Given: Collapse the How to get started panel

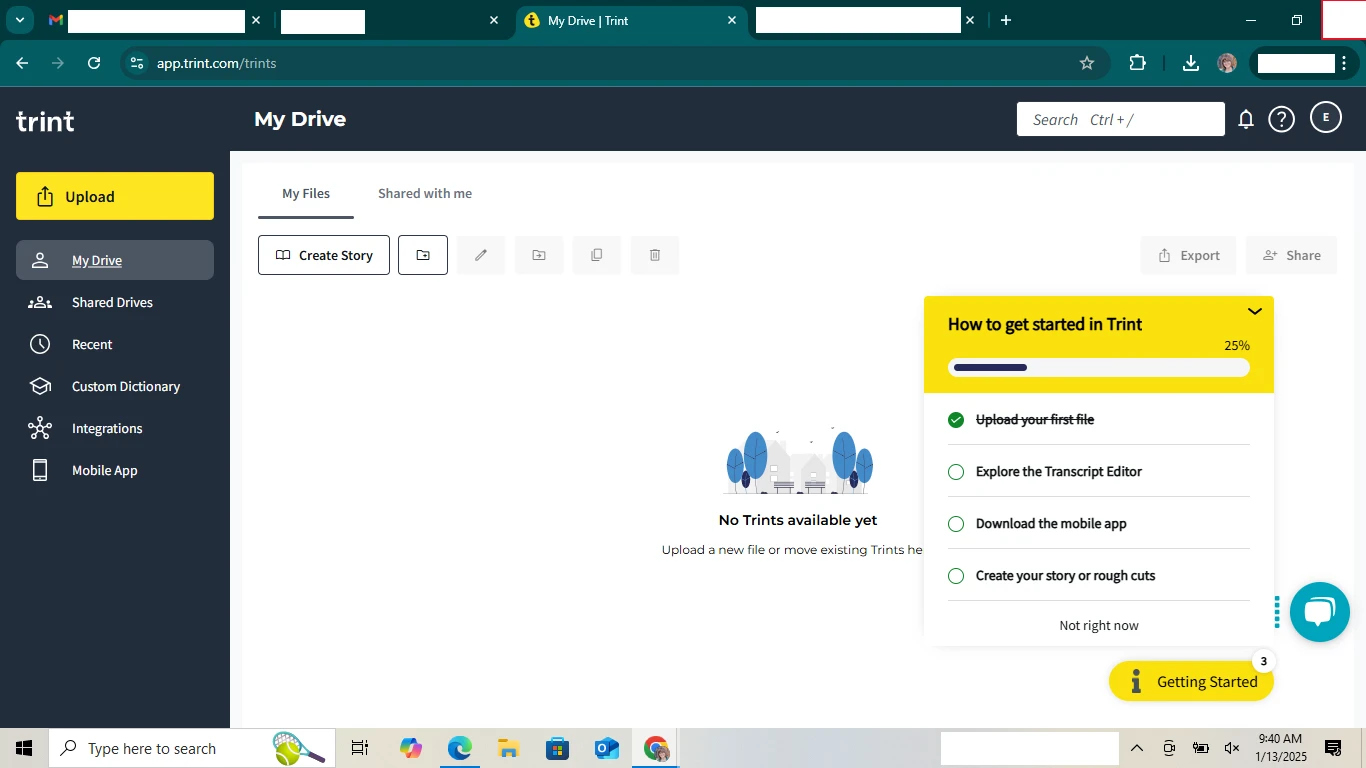Looking at the screenshot, I should point(1255,312).
